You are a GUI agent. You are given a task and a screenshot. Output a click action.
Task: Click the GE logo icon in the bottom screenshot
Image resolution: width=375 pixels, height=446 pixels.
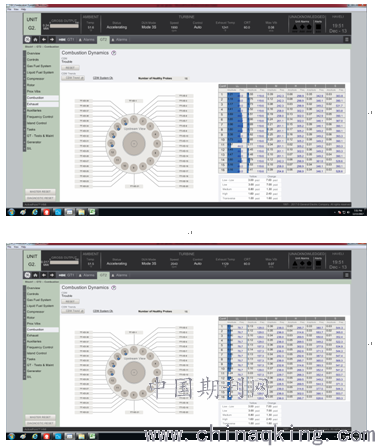[27, 275]
